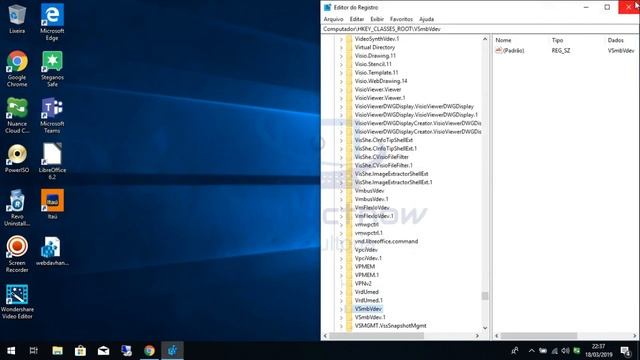Click the tree's vertical scrollbar down arrow
This screenshot has width=640, height=360.
(485, 328)
